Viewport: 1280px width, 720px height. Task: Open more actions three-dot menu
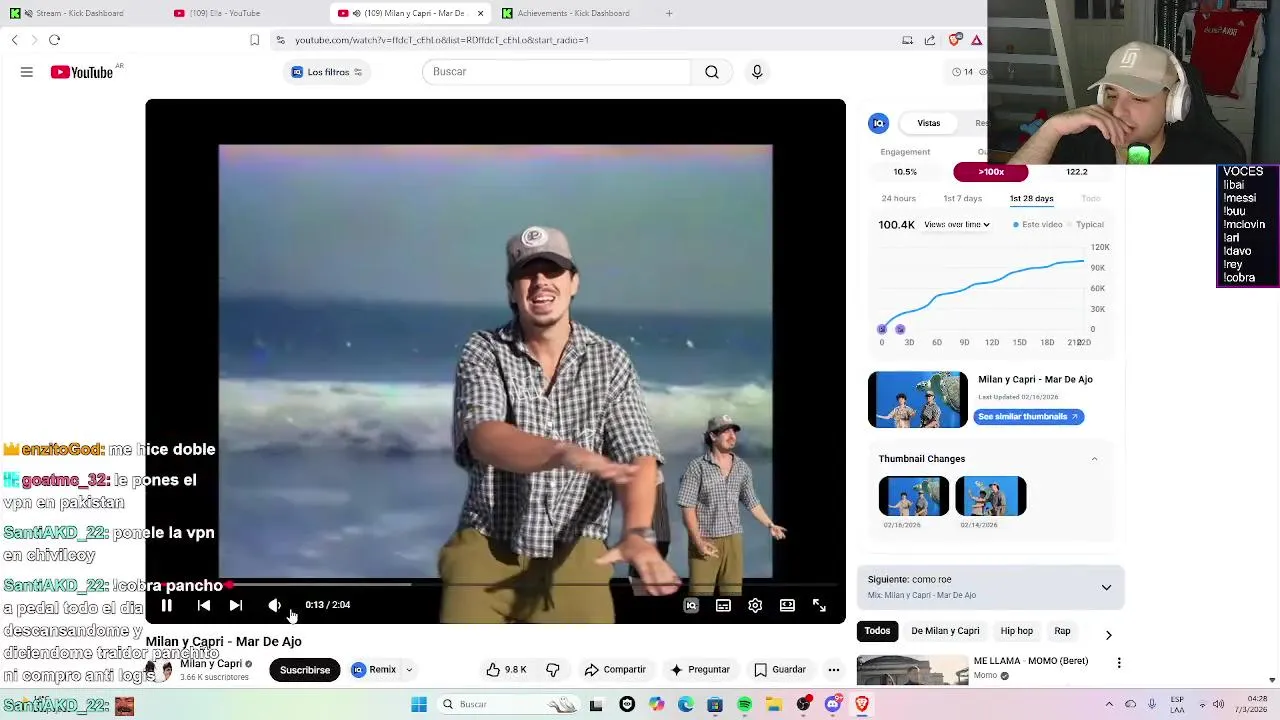pos(834,670)
